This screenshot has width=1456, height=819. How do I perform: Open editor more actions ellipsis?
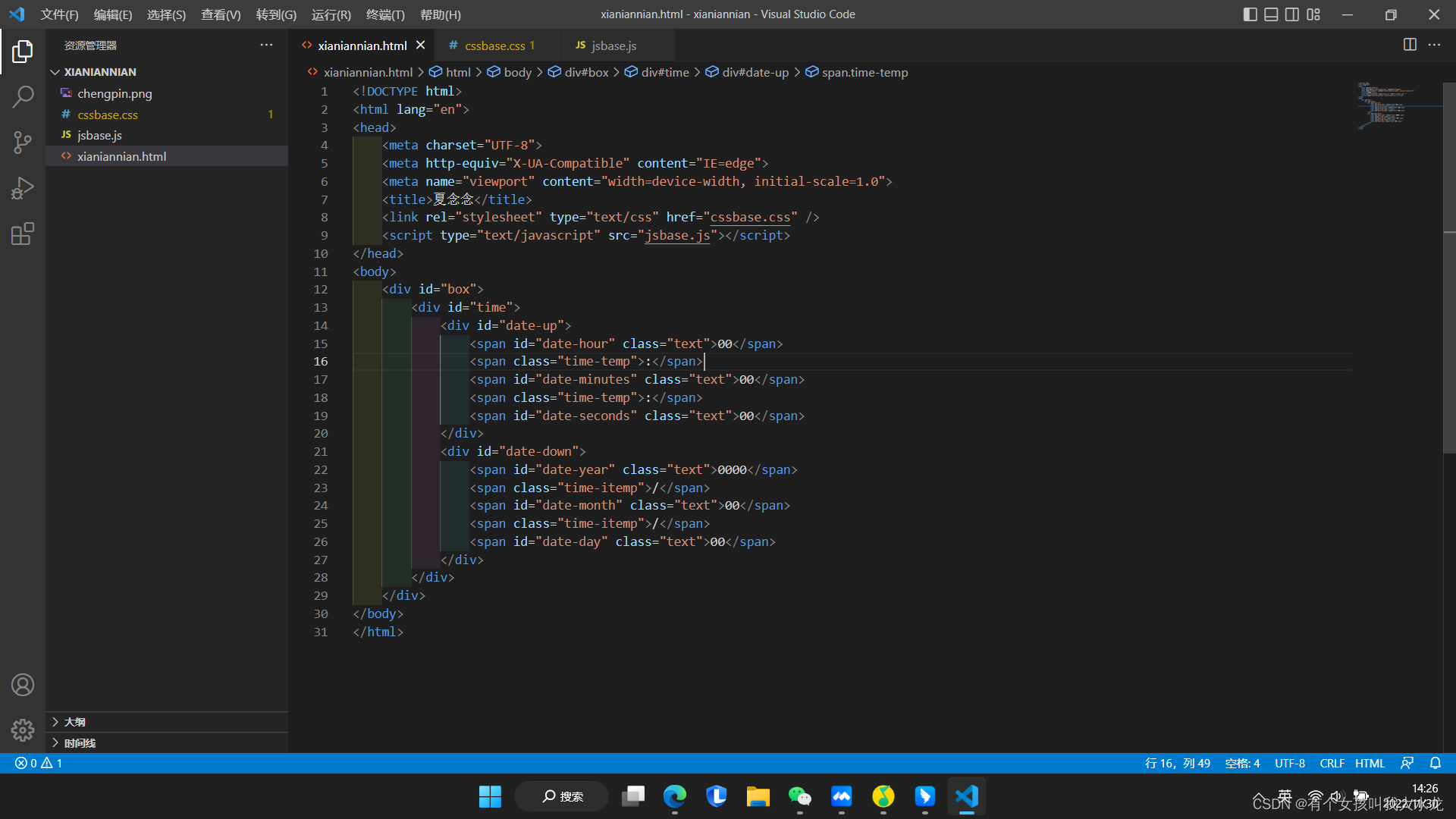pyautogui.click(x=1434, y=45)
